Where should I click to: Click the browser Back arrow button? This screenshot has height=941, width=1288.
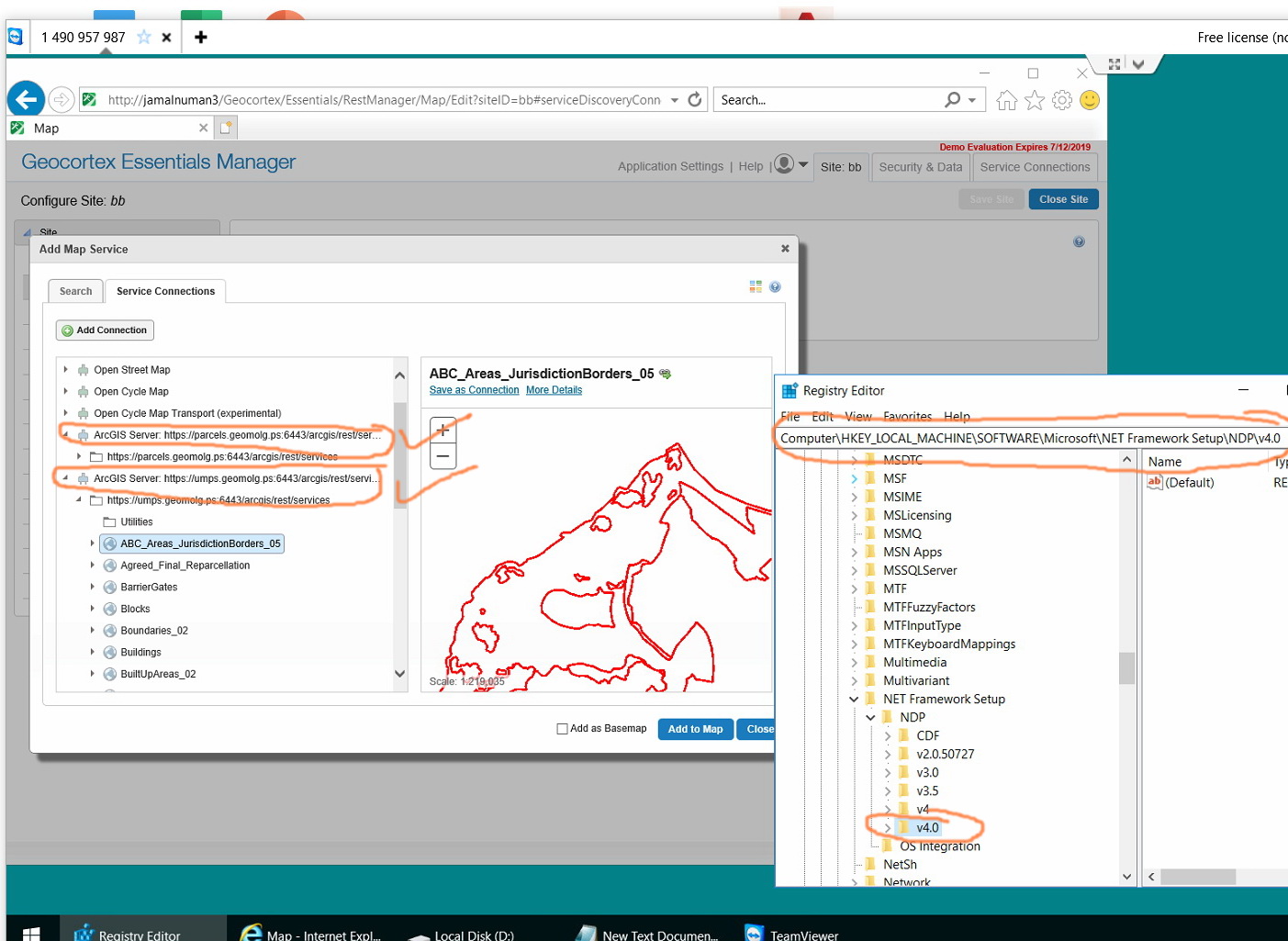(x=26, y=99)
